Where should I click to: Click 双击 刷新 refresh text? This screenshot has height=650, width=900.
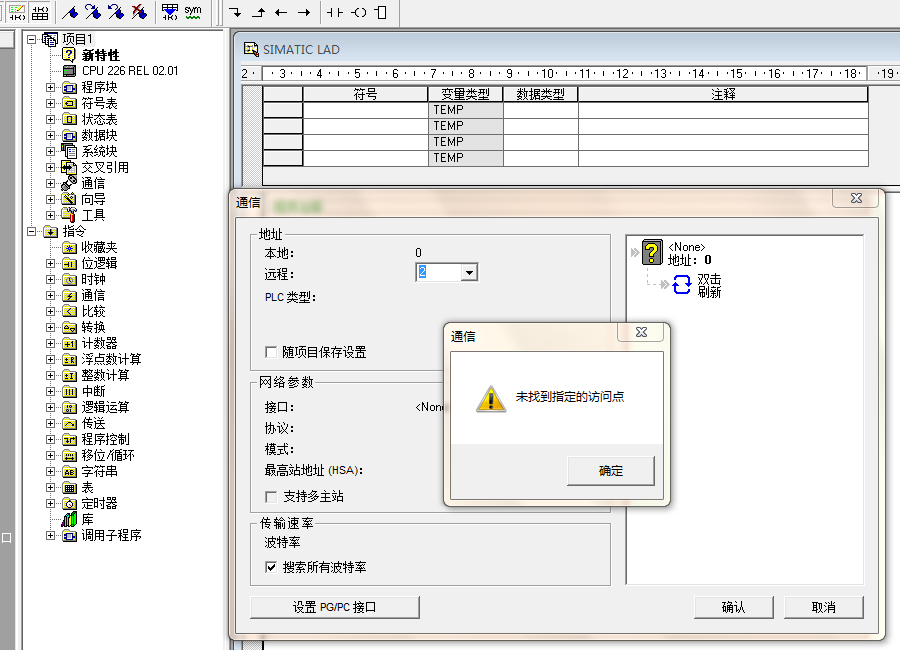tap(709, 285)
